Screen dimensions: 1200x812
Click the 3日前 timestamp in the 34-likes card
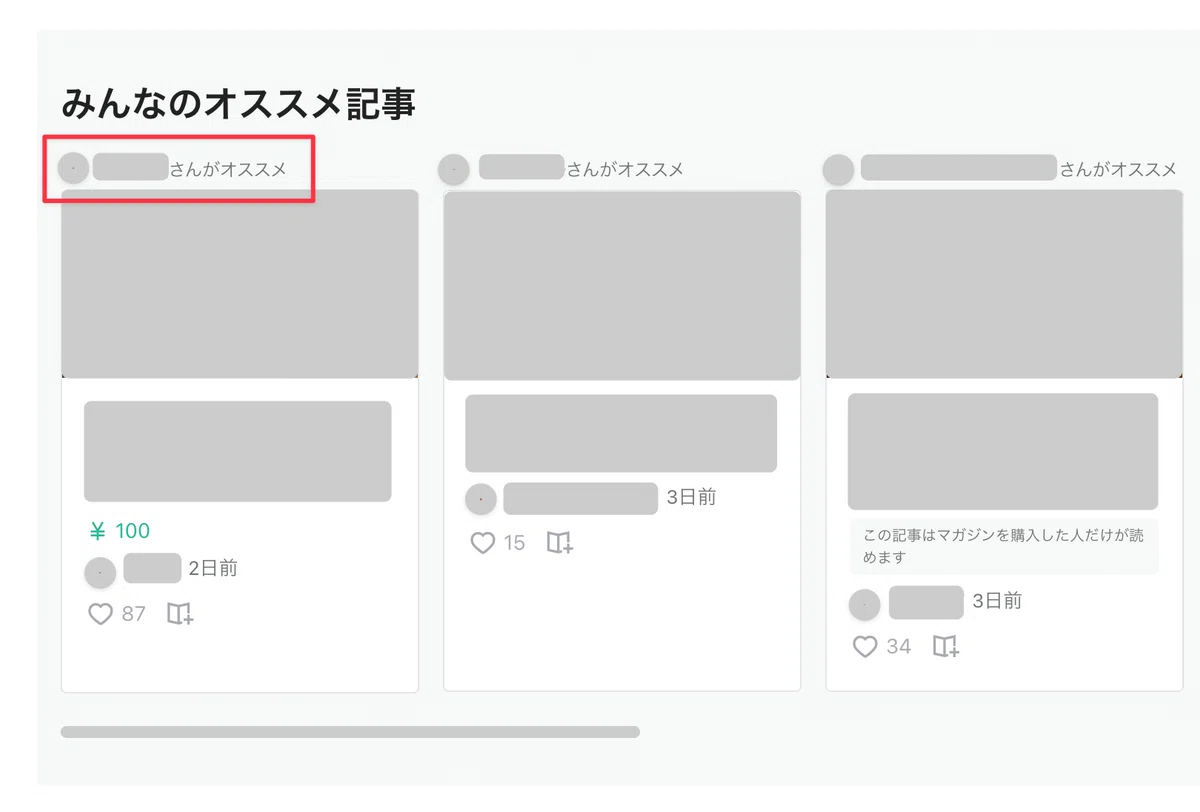[997, 601]
